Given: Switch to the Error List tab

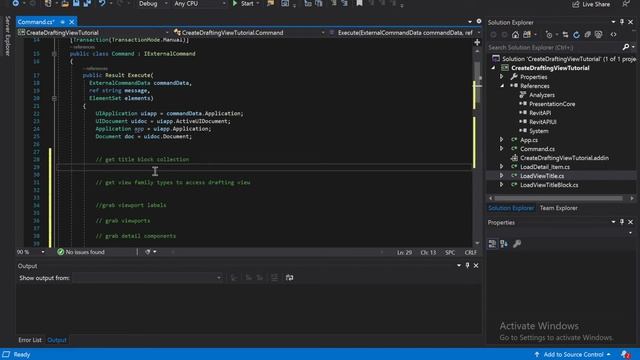Looking at the screenshot, I should 30,340.
